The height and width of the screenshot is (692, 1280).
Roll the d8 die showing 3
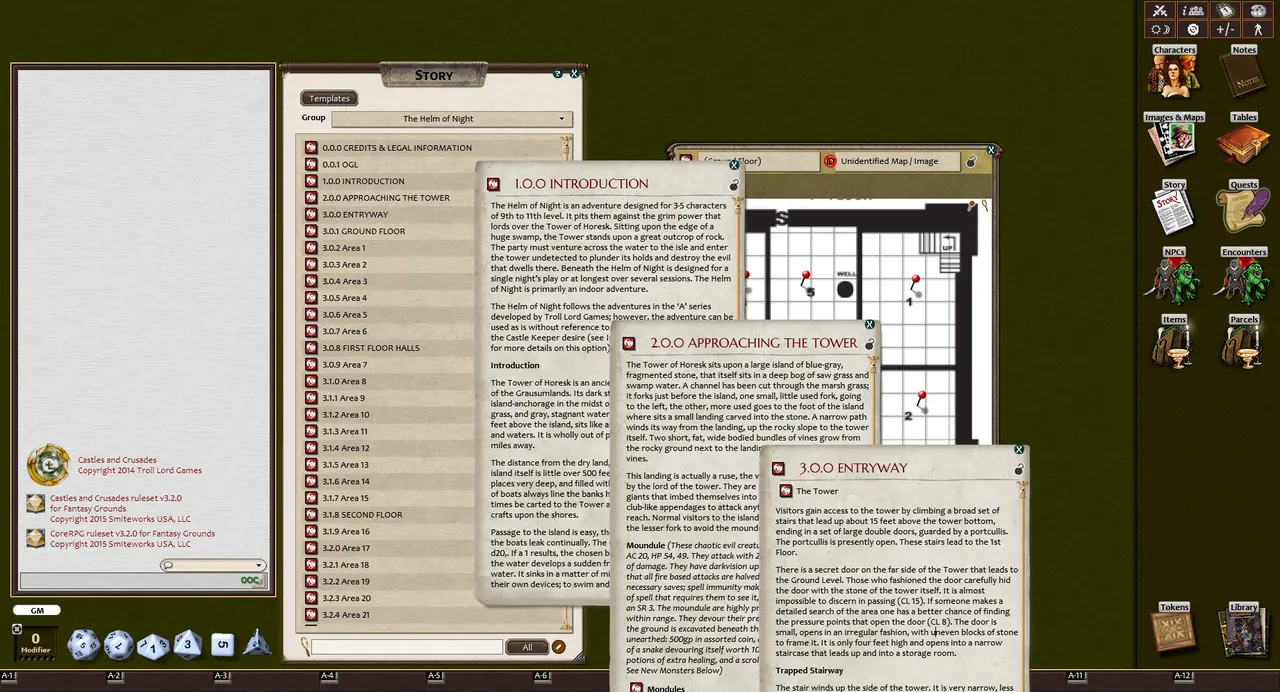188,645
